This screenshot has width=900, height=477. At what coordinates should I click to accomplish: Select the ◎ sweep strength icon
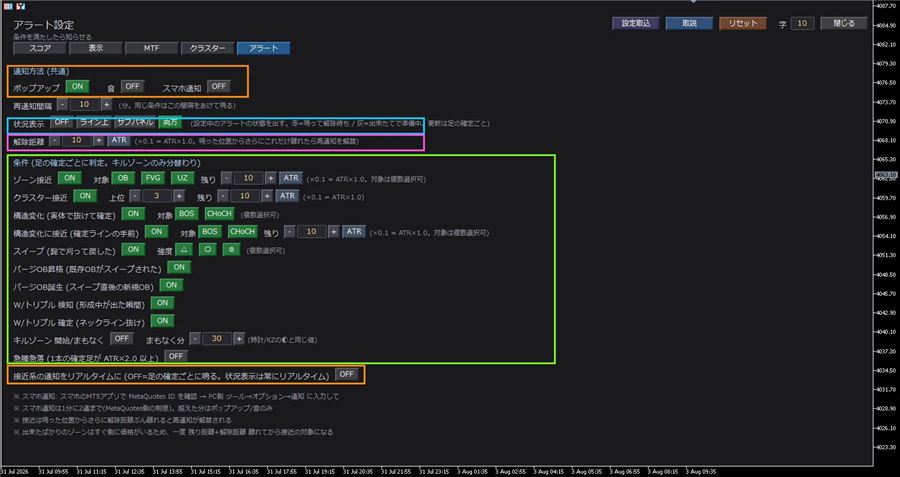pos(231,250)
